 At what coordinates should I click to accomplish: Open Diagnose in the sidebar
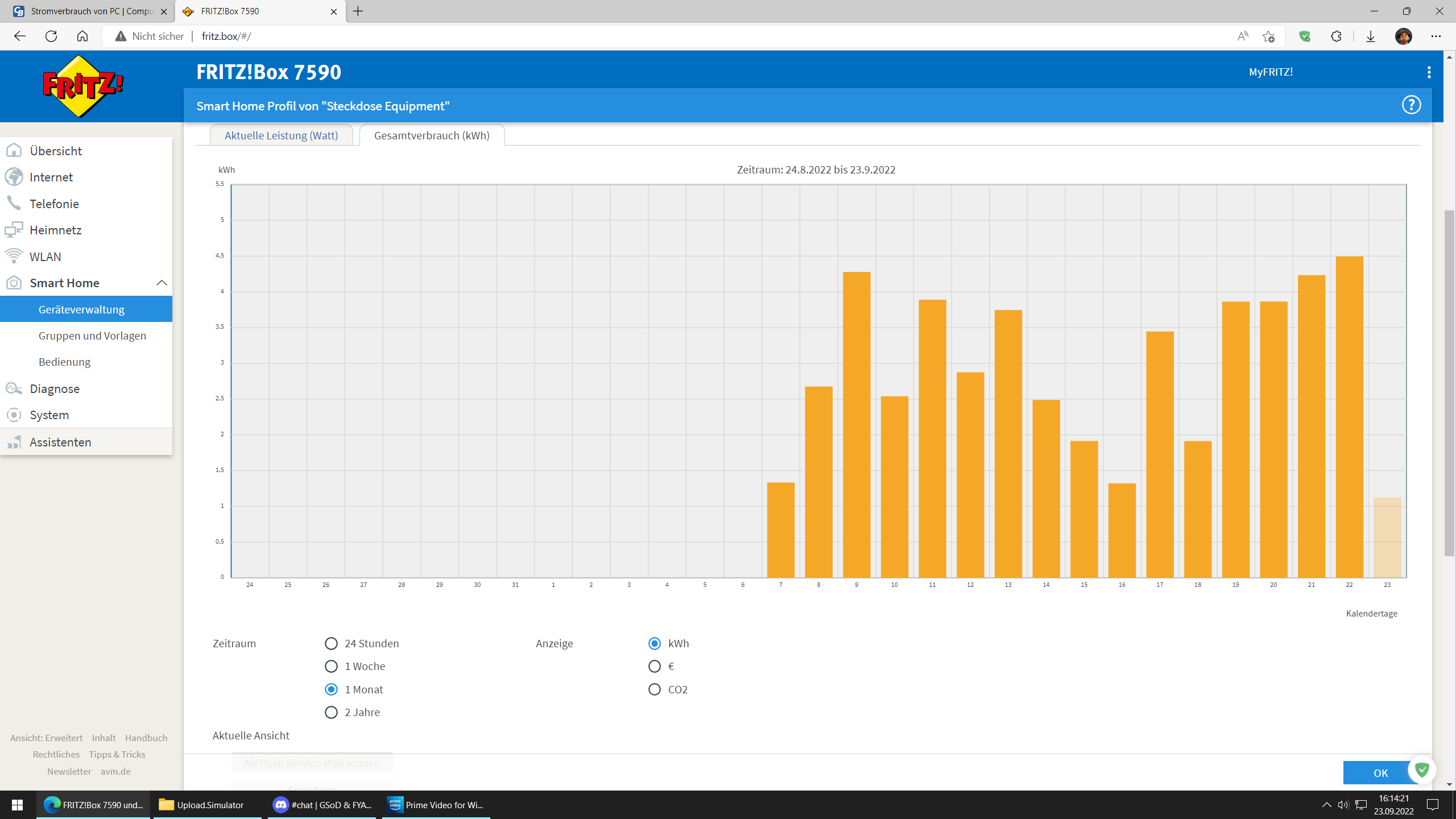[55, 388]
